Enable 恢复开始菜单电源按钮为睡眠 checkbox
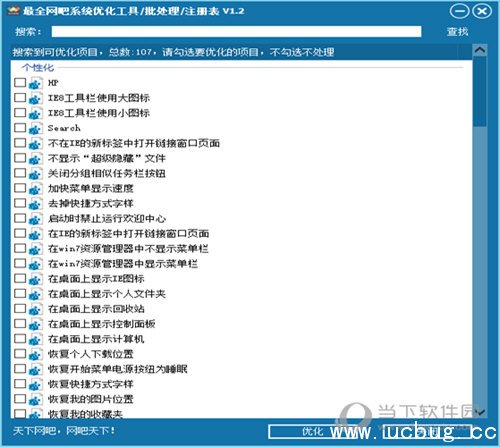 pyautogui.click(x=20, y=368)
